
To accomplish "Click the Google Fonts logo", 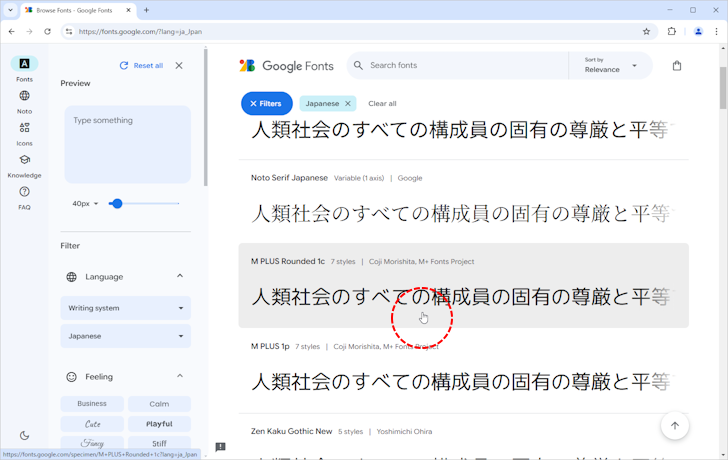I will pos(286,65).
